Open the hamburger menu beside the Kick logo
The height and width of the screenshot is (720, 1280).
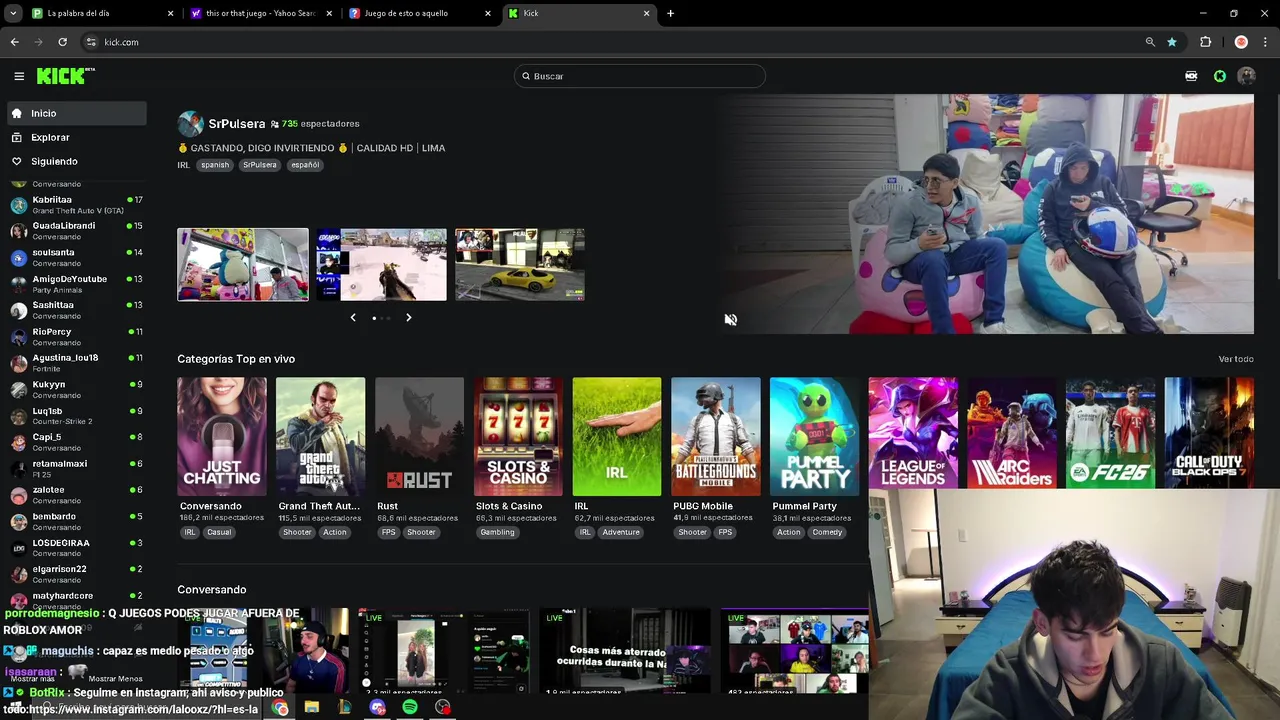click(x=19, y=76)
